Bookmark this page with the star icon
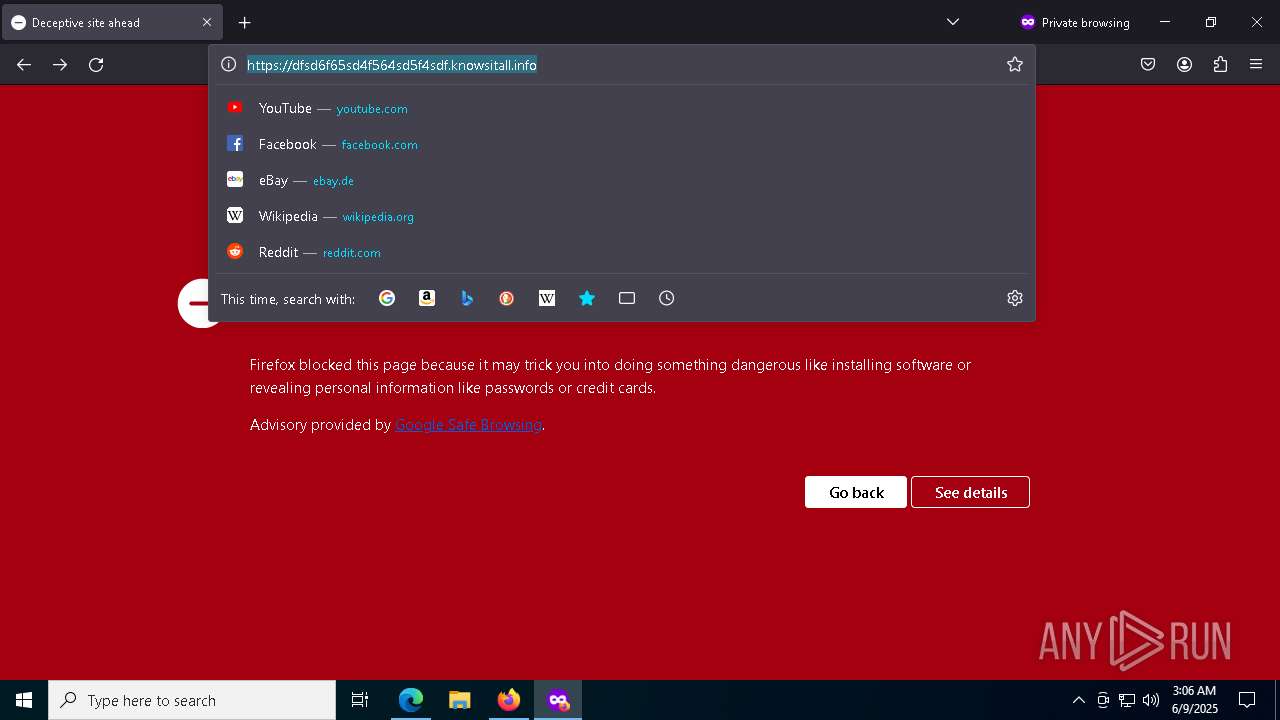The image size is (1280, 720). [1015, 64]
